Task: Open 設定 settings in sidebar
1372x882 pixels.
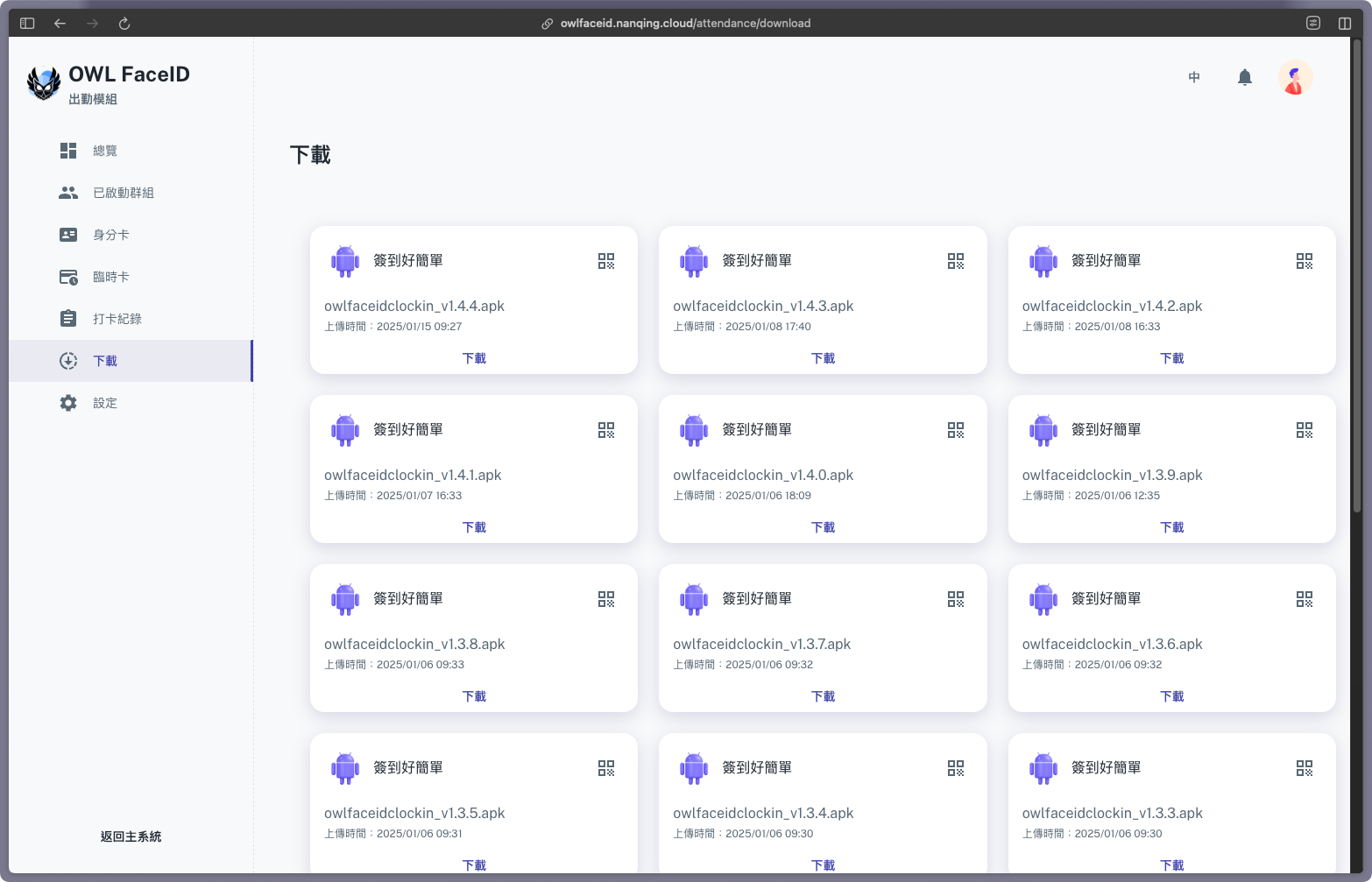Action: point(105,403)
